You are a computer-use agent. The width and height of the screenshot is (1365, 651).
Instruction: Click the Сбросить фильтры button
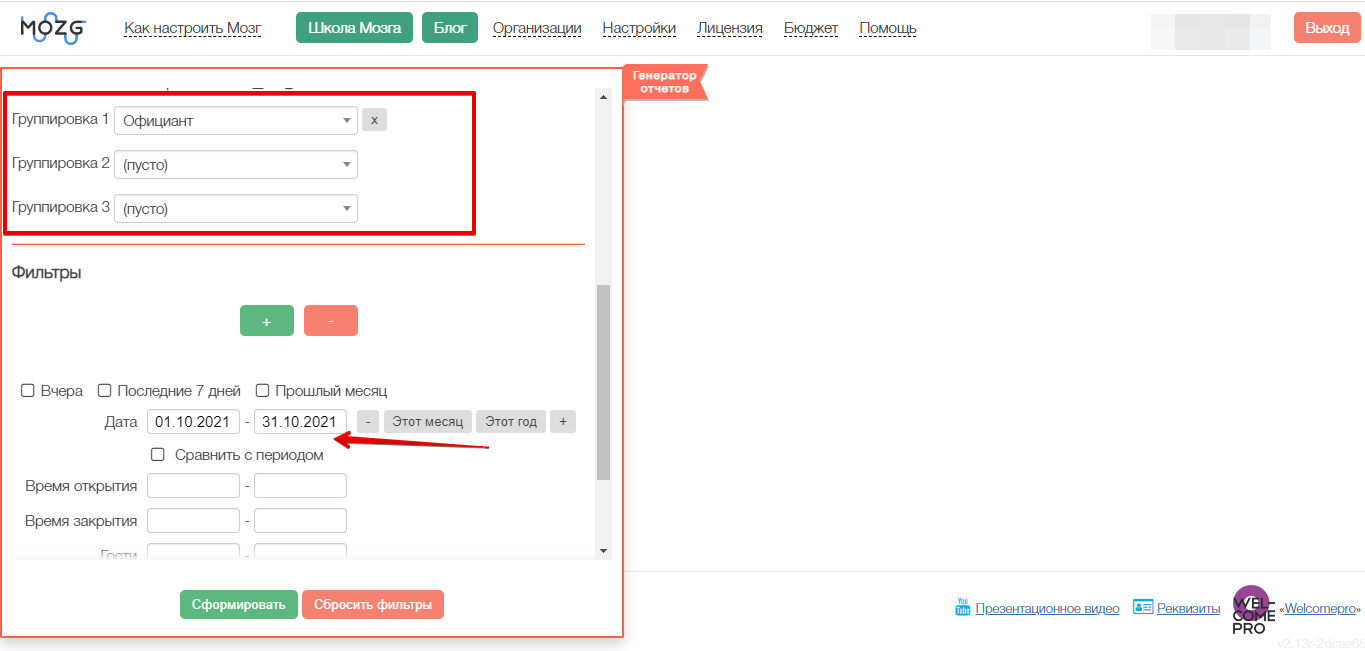pyautogui.click(x=373, y=605)
